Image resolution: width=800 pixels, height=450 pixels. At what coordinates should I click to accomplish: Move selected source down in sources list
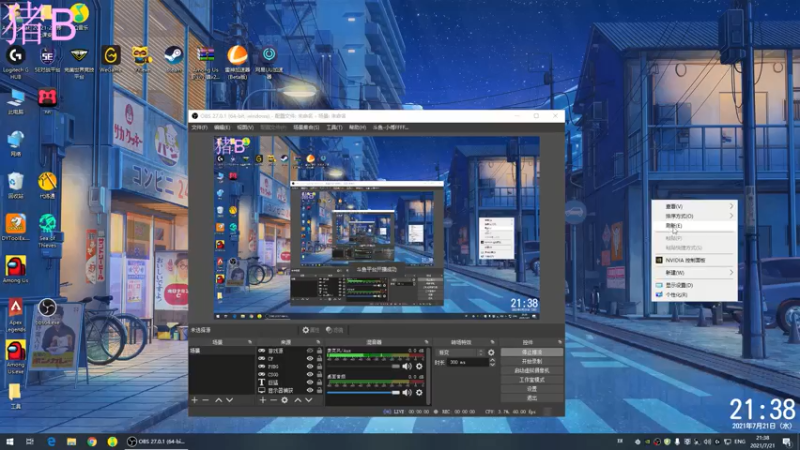pos(309,400)
